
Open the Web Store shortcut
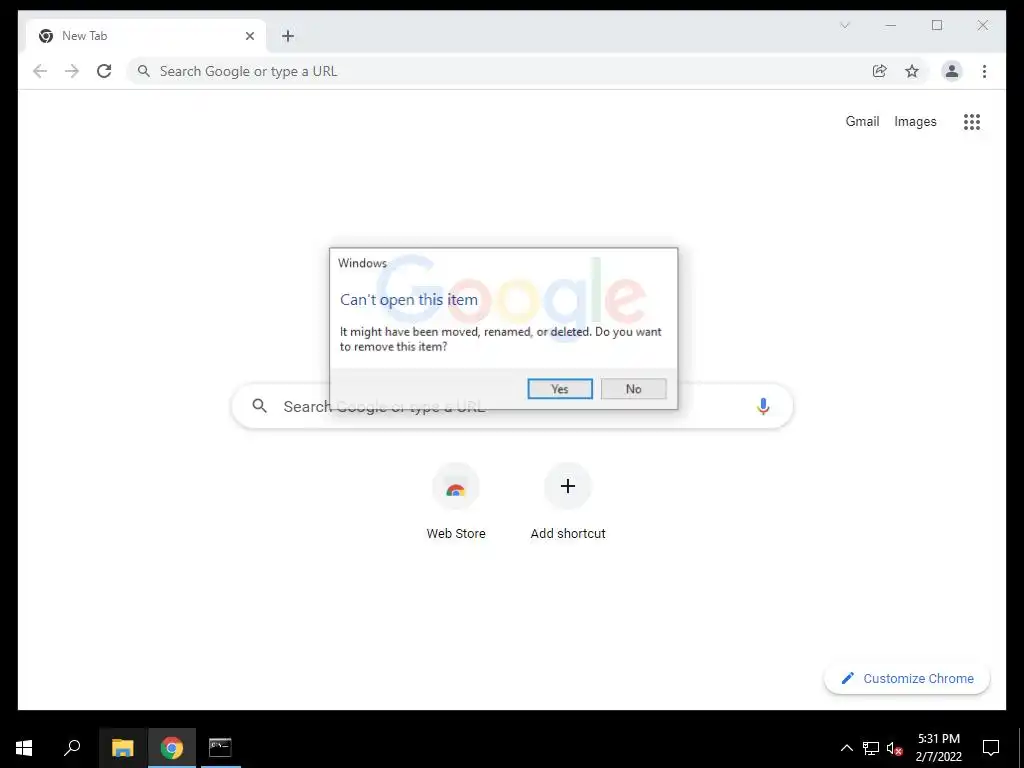(456, 502)
